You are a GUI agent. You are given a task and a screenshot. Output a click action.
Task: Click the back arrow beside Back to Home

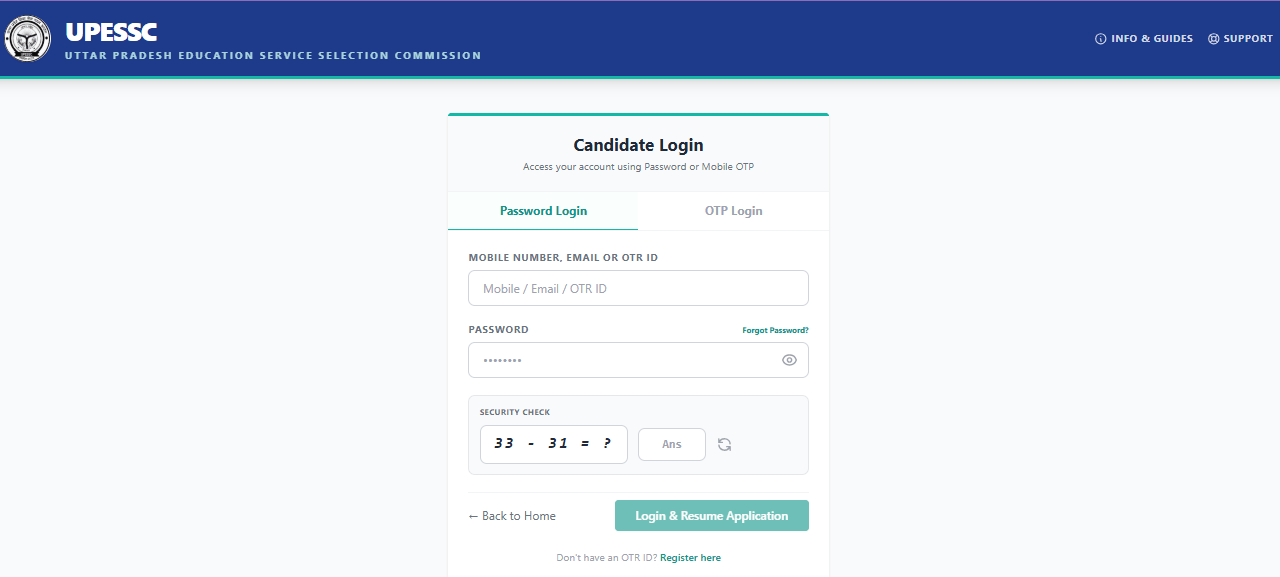click(x=474, y=515)
